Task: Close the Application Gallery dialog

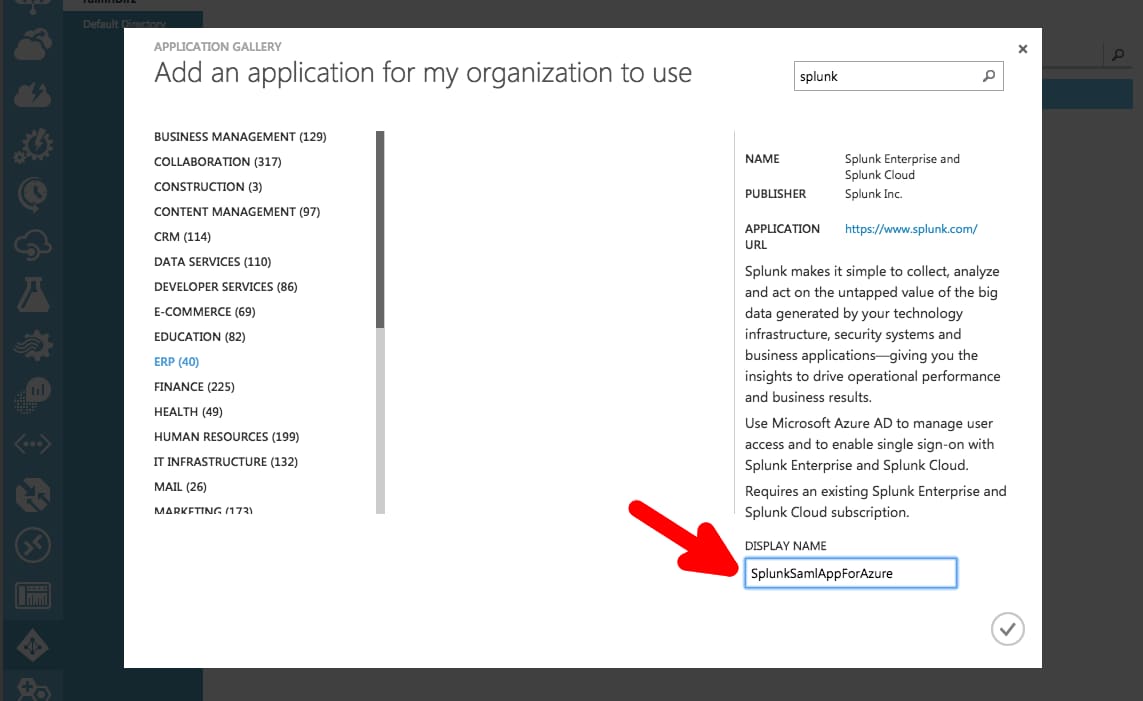Action: pyautogui.click(x=1023, y=49)
